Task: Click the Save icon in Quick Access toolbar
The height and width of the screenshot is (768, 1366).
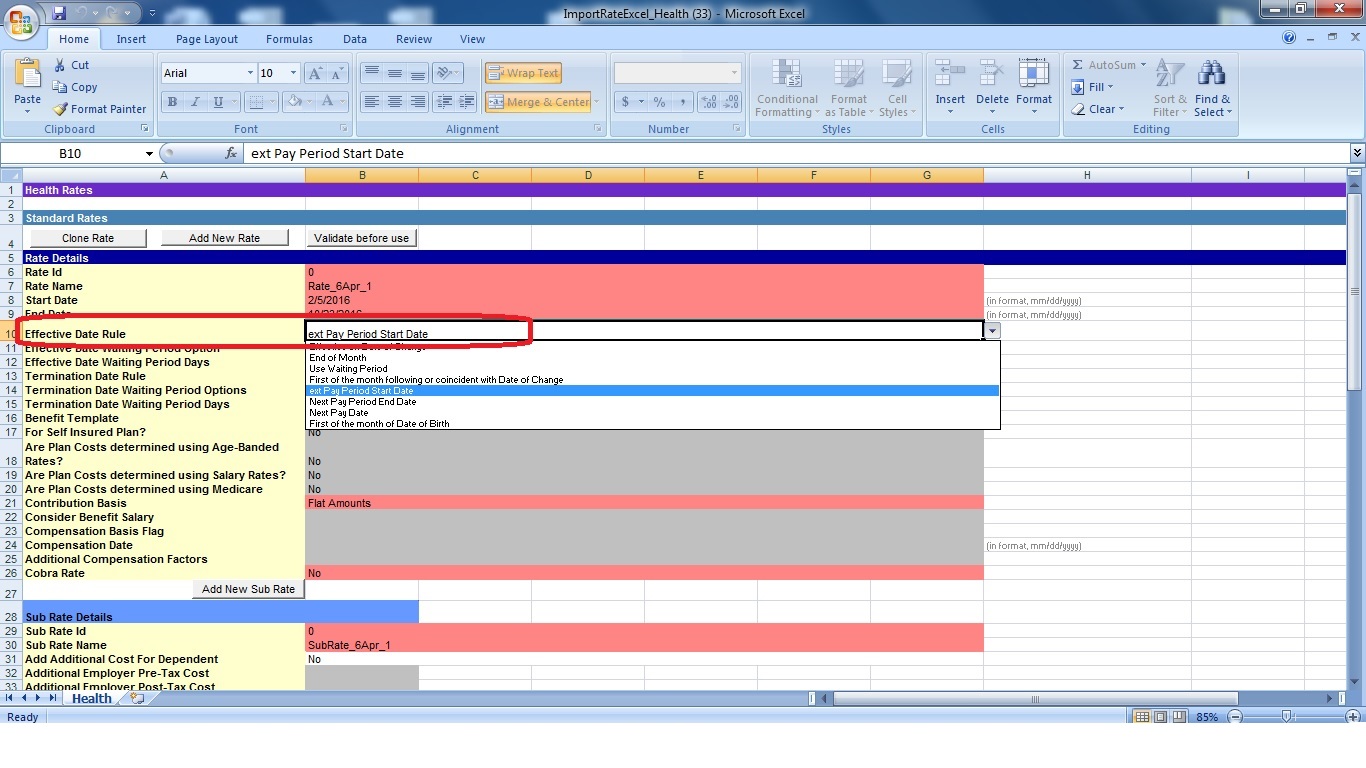Action: click(x=59, y=14)
